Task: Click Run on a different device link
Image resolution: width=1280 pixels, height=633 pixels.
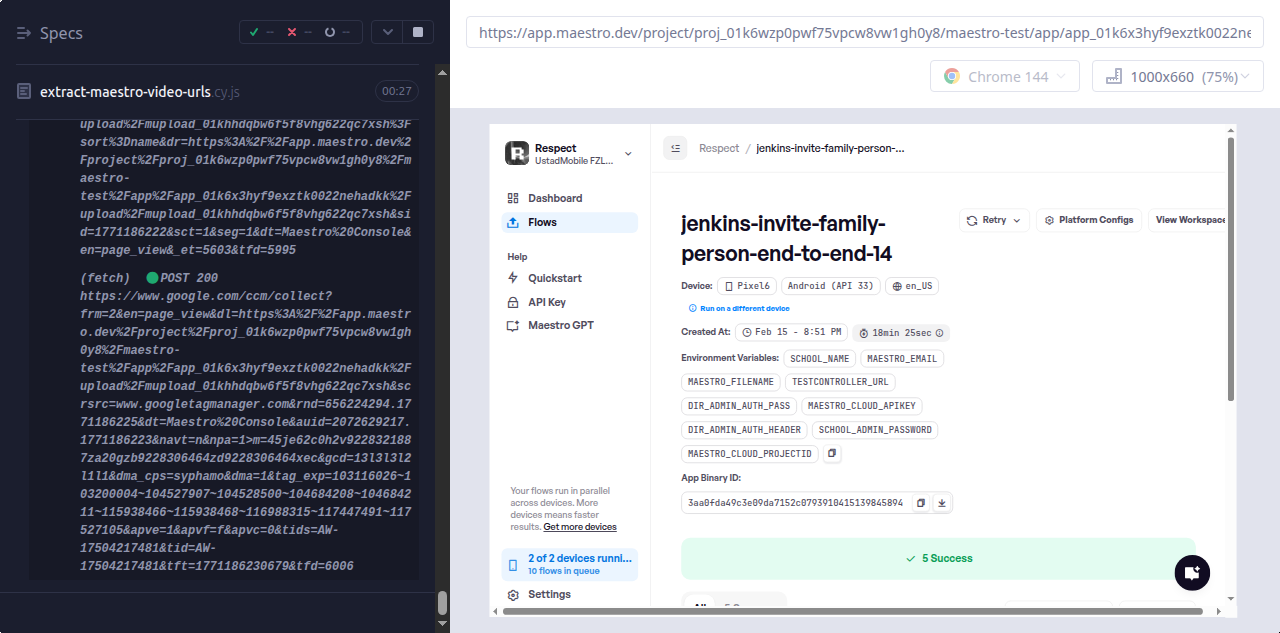Action: point(744,308)
